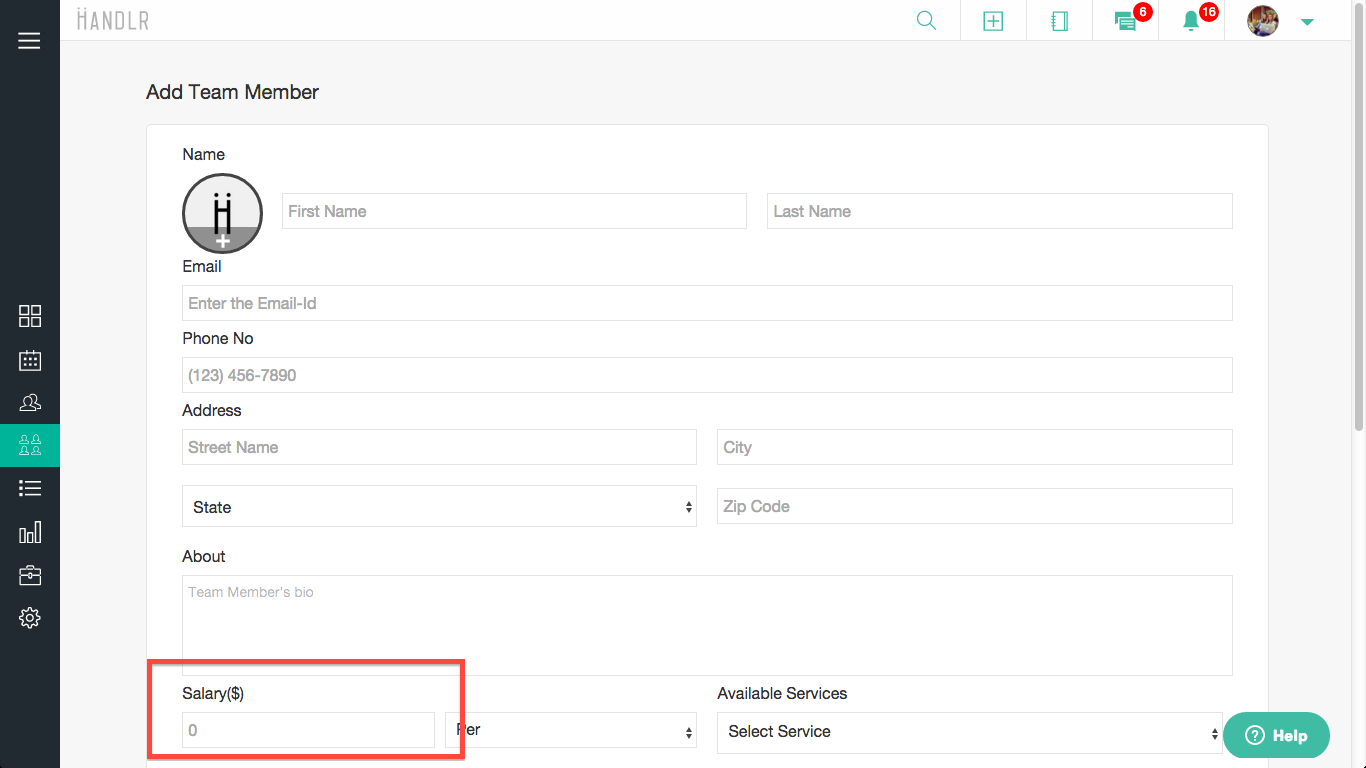The image size is (1366, 768).
Task: Upload team member profile photo avatar
Action: (222, 213)
